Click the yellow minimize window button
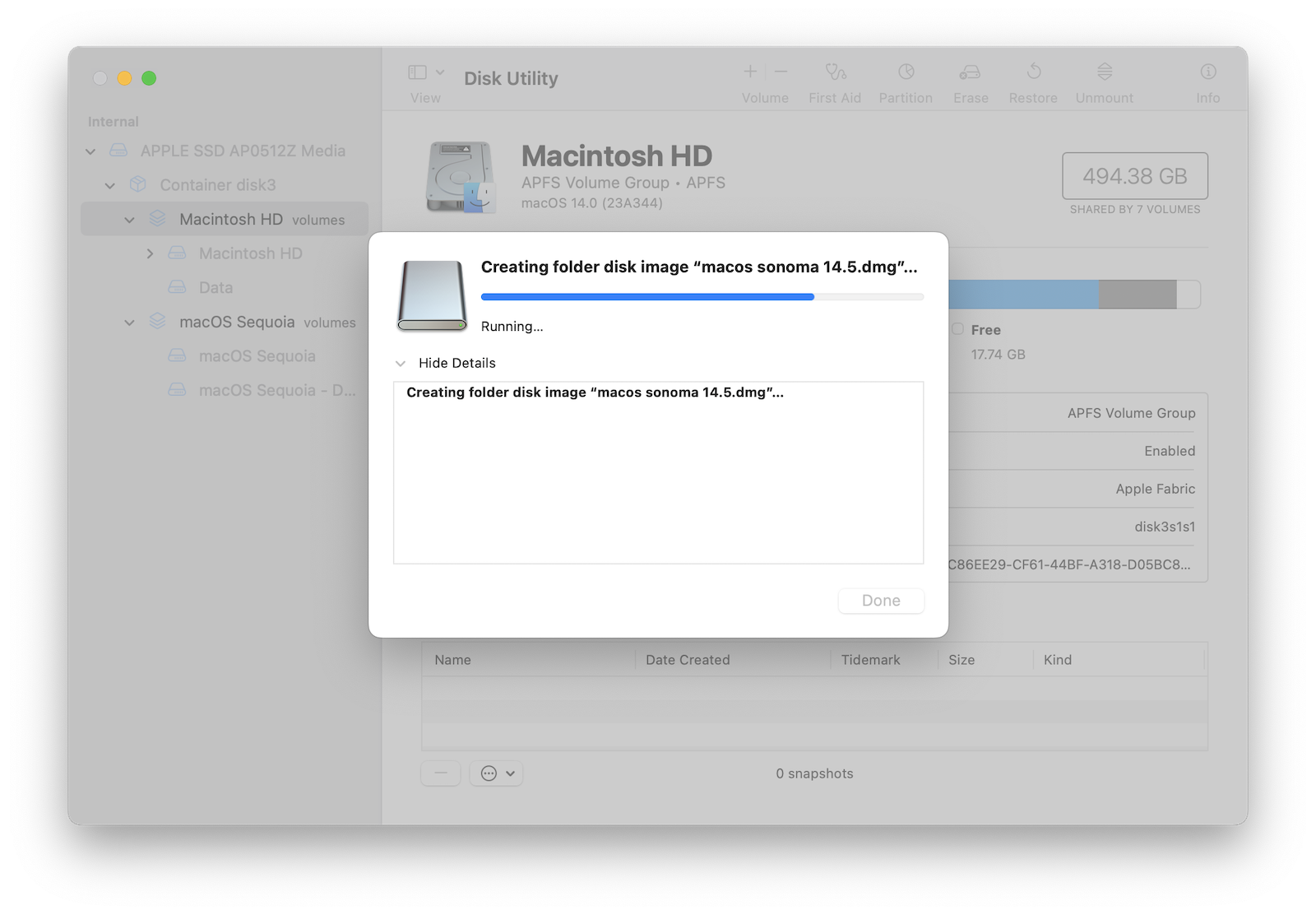The height and width of the screenshot is (915, 1316). pos(124,78)
